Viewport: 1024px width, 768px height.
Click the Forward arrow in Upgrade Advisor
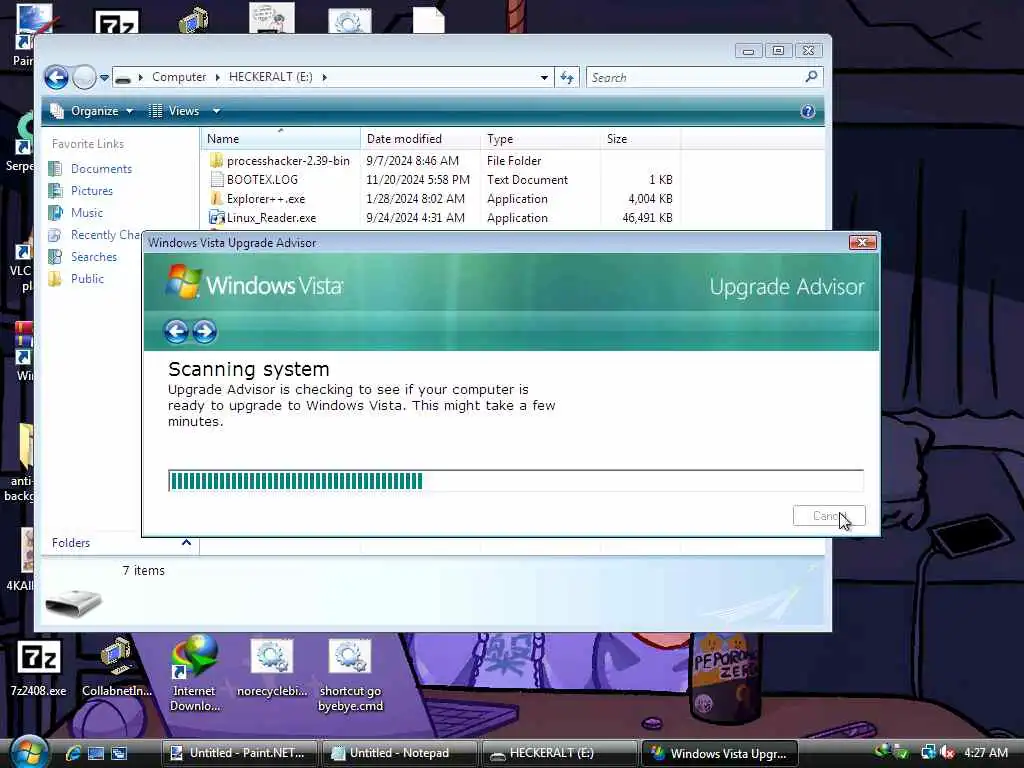pos(204,331)
